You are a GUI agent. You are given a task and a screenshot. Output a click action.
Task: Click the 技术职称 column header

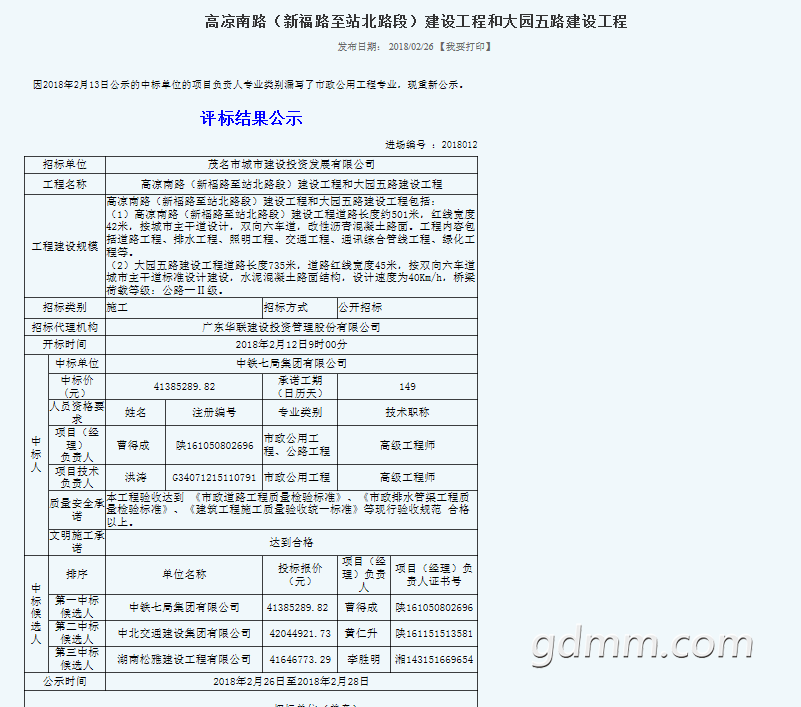[x=407, y=412]
